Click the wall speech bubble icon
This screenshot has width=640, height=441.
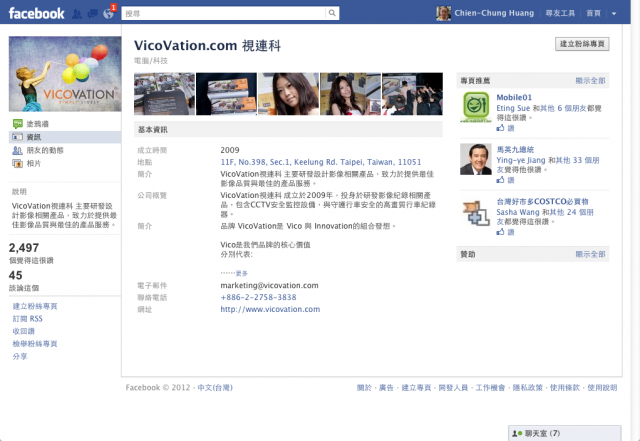tap(18, 124)
